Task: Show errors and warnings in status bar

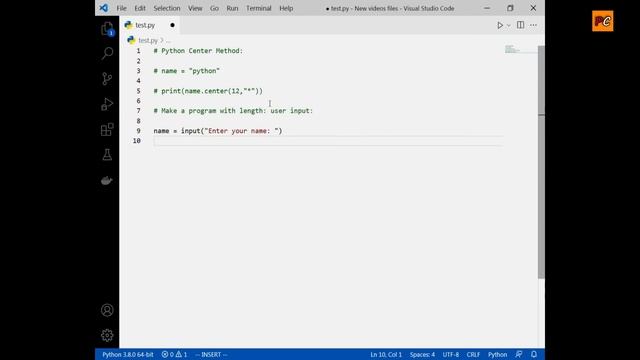Action: pyautogui.click(x=174, y=354)
